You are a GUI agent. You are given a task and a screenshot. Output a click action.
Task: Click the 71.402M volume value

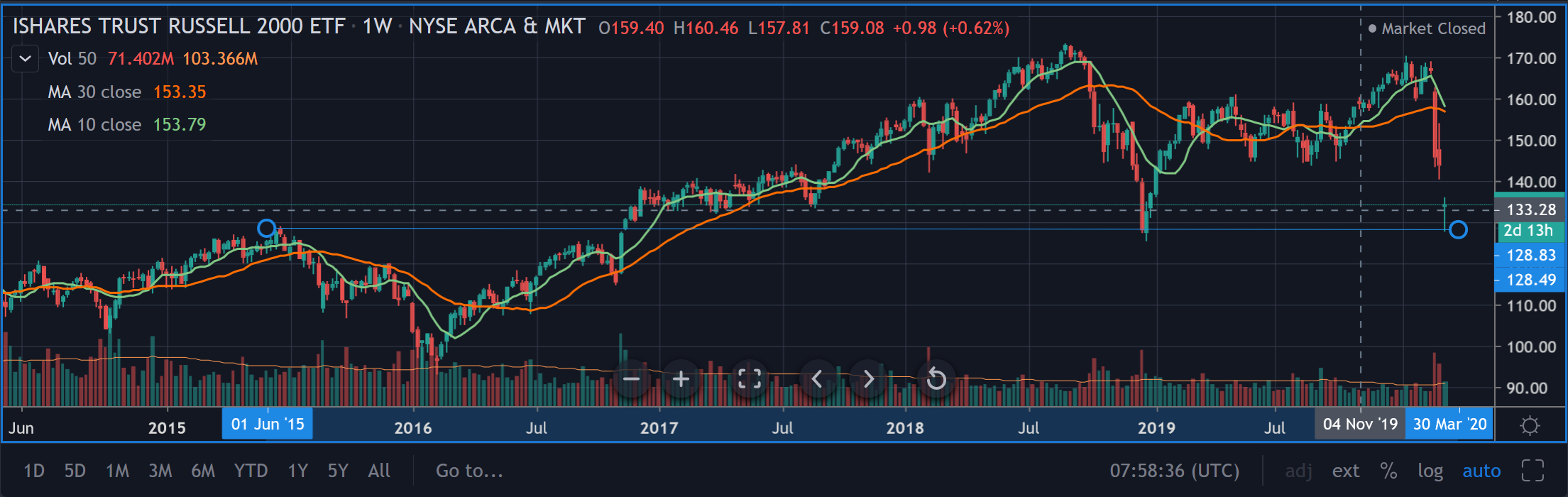(141, 59)
